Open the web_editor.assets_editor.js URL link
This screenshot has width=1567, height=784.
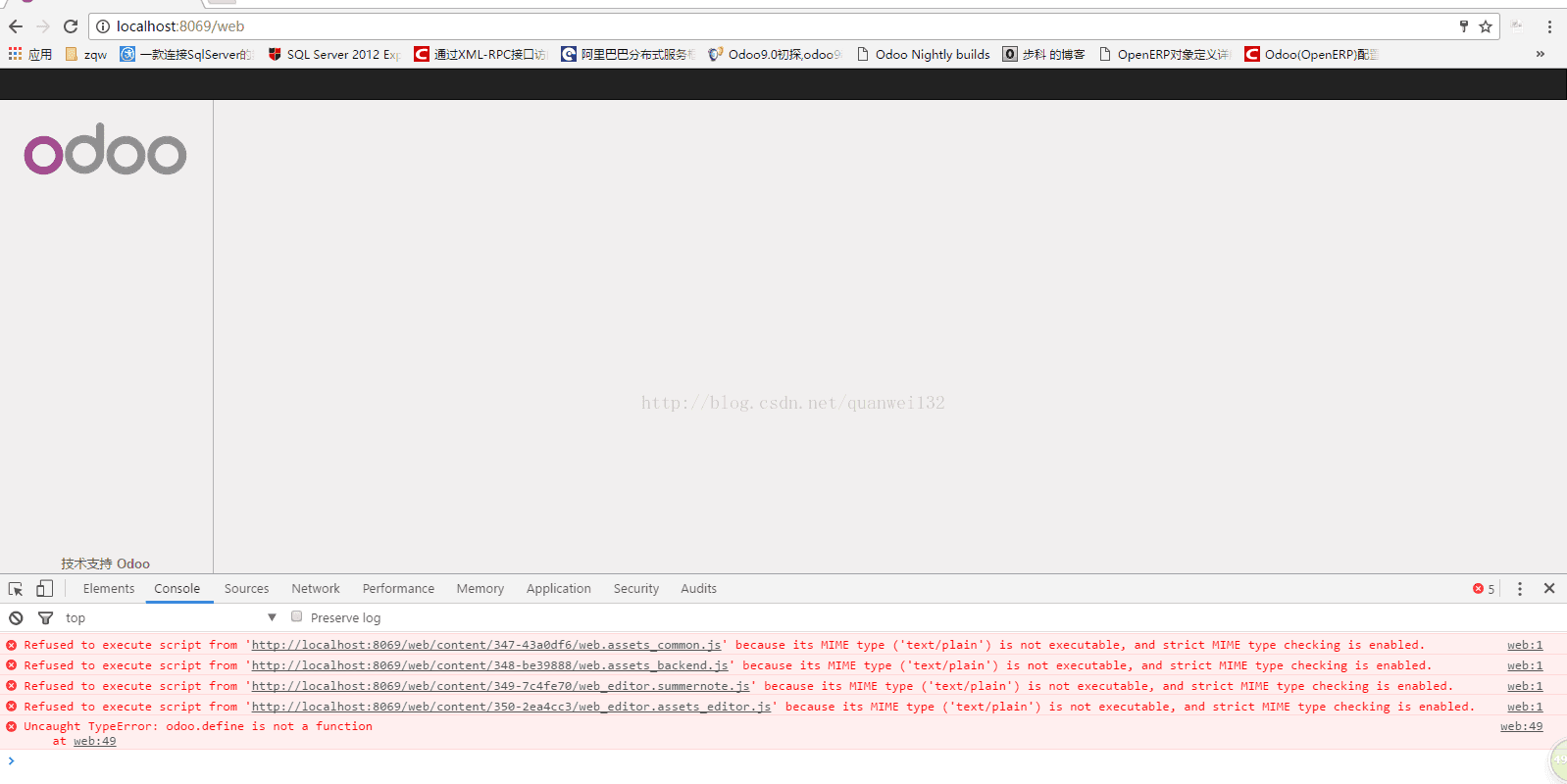click(512, 707)
